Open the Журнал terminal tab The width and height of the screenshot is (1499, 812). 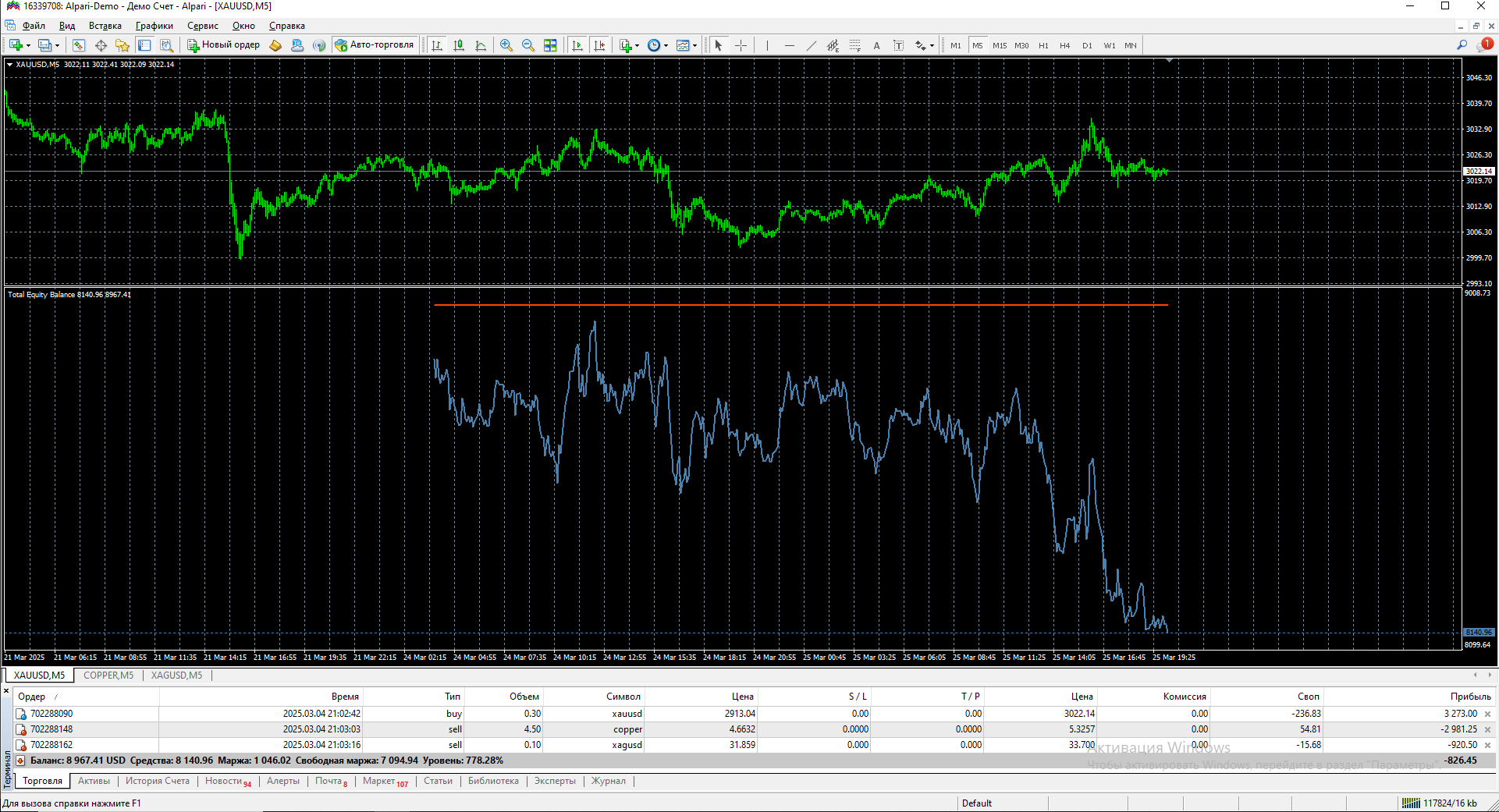coord(609,781)
